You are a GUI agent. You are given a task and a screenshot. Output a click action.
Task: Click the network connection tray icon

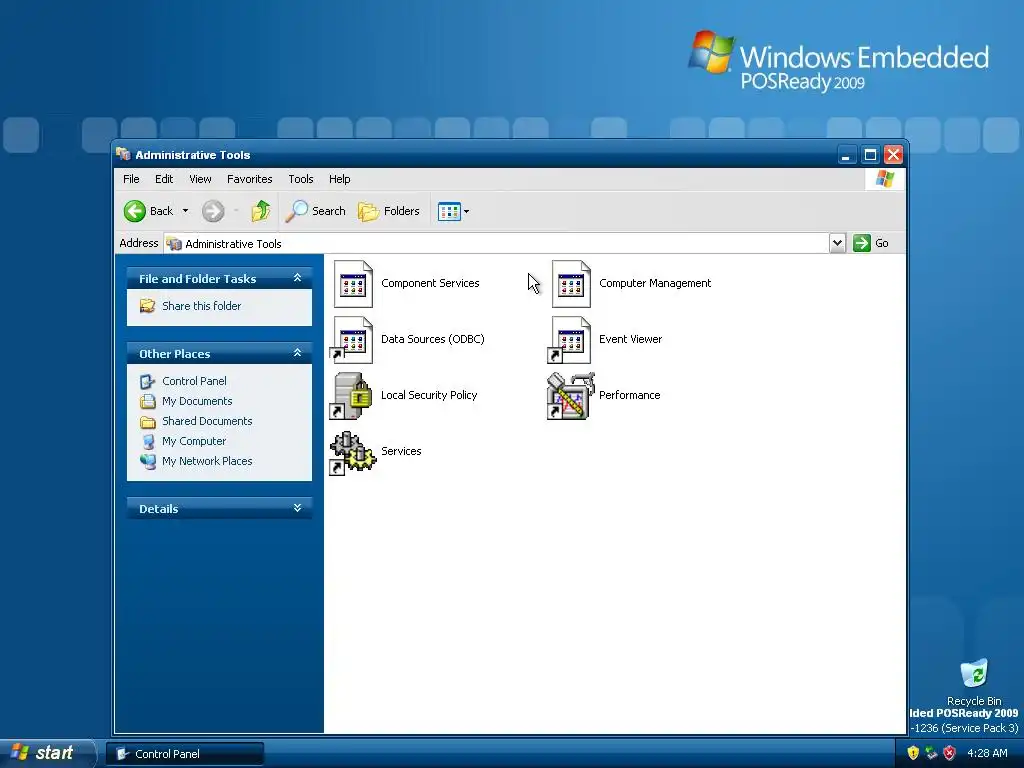click(931, 753)
